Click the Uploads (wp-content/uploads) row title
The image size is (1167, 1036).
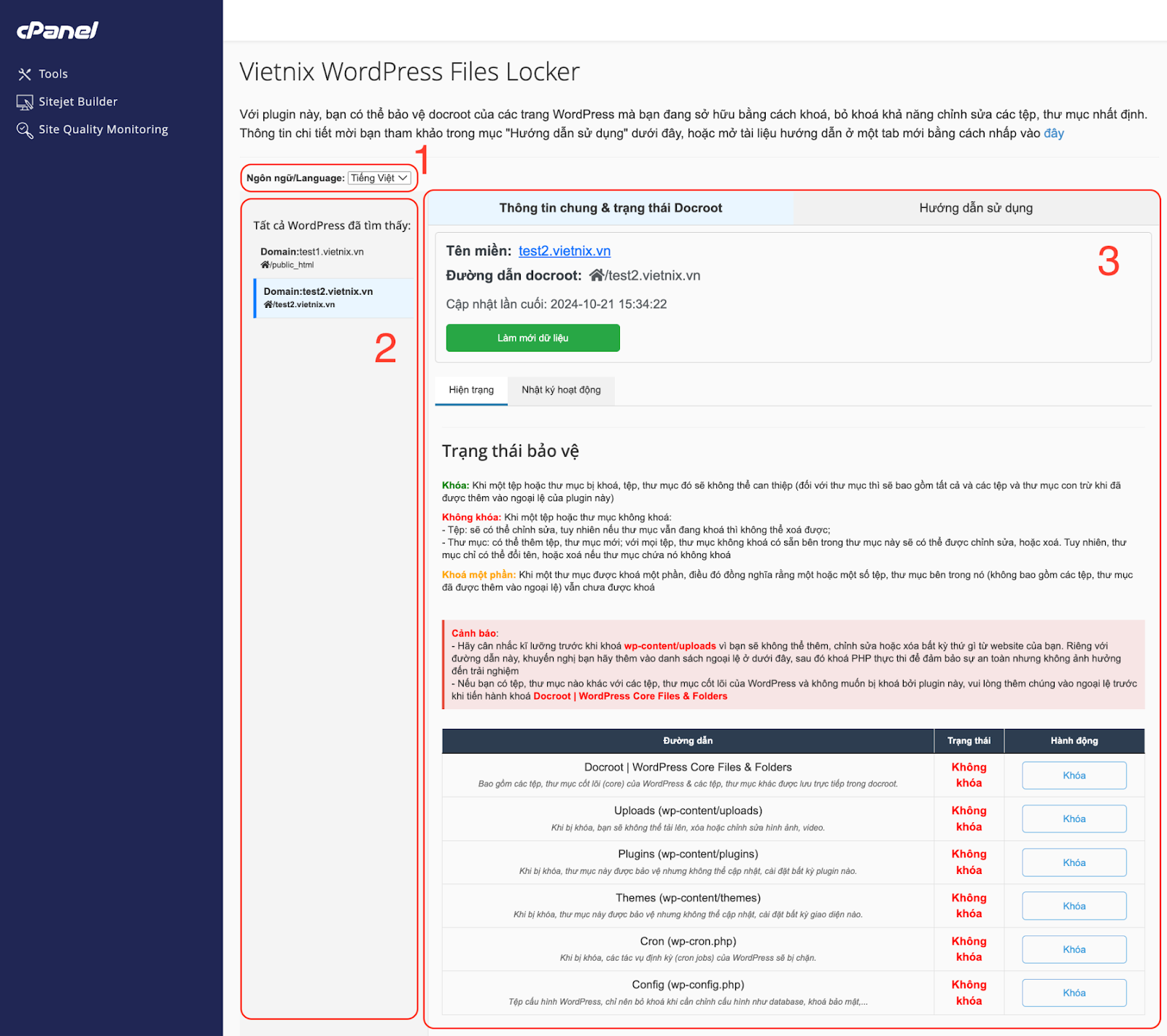tap(688, 811)
